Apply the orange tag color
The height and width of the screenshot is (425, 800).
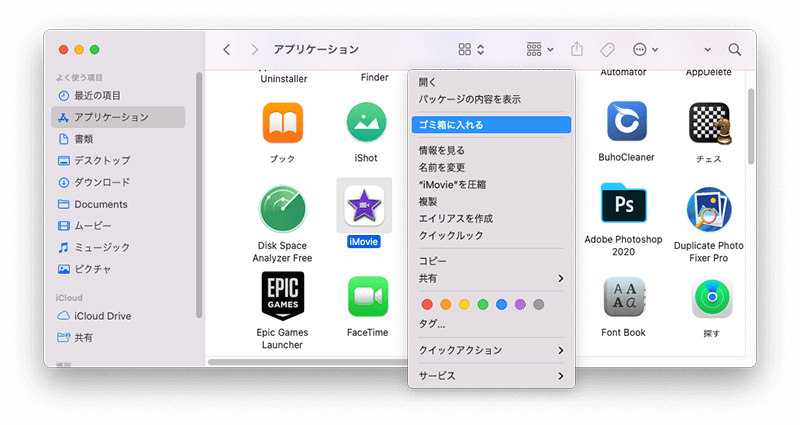click(445, 305)
